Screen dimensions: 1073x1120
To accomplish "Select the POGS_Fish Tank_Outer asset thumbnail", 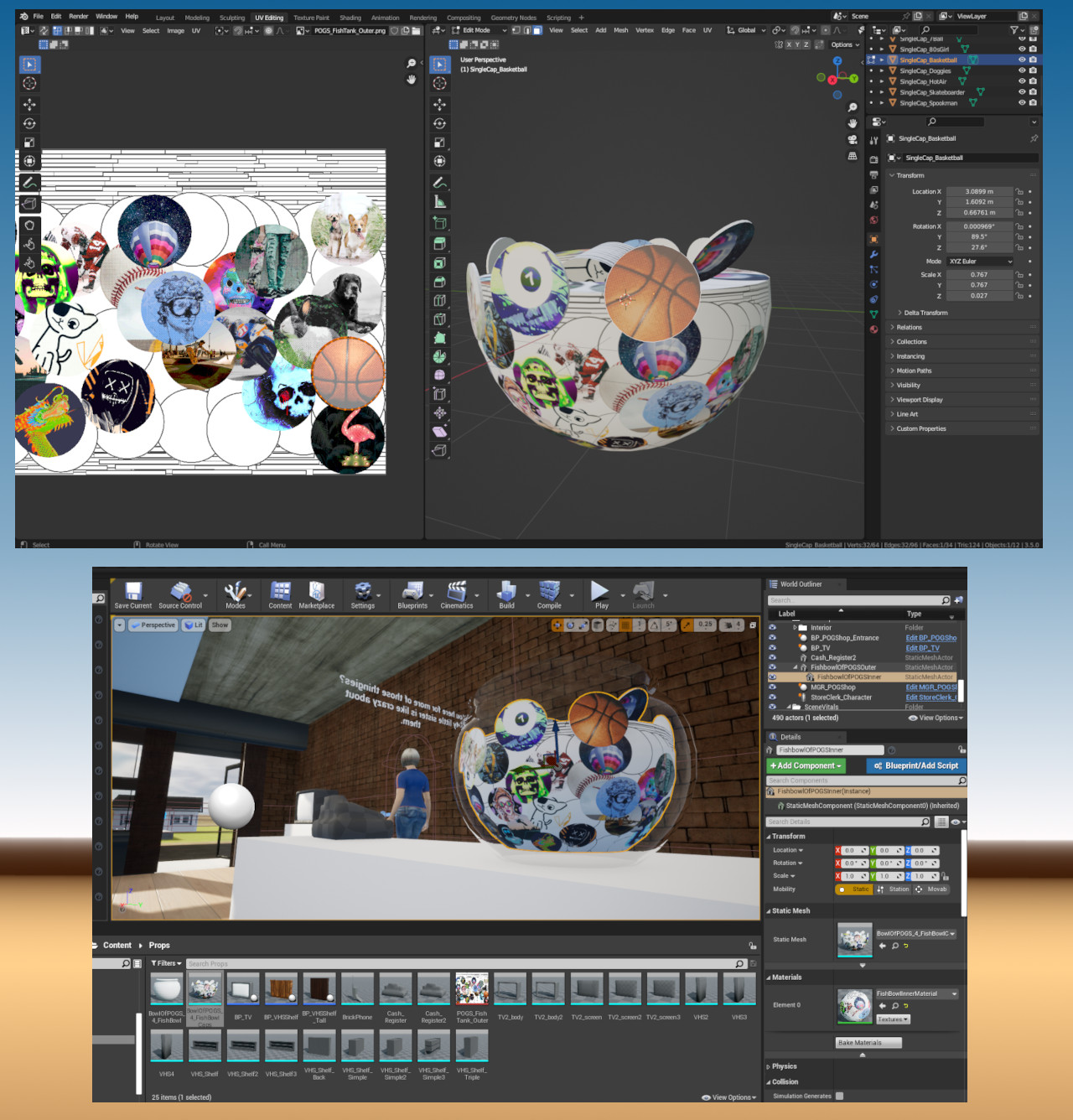I will (472, 989).
